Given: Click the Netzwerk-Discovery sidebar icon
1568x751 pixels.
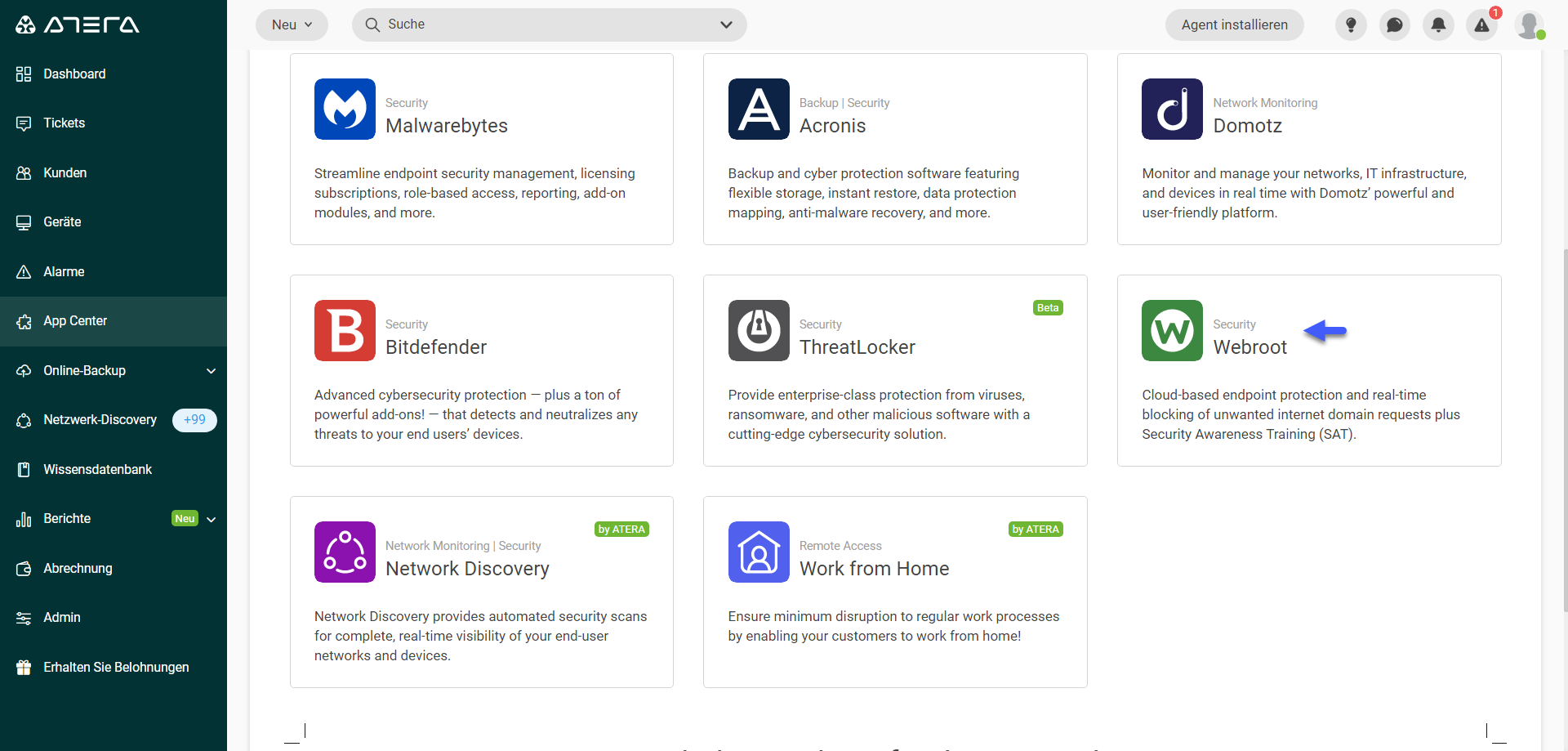Looking at the screenshot, I should pyautogui.click(x=24, y=420).
